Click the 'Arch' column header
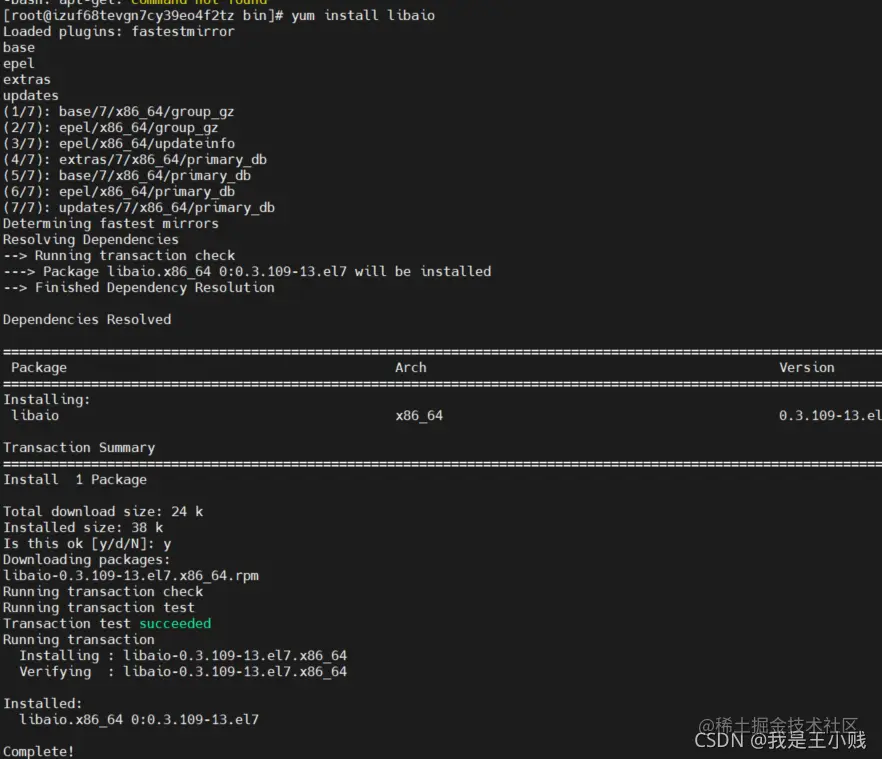This screenshot has width=882, height=759. pyautogui.click(x=411, y=368)
